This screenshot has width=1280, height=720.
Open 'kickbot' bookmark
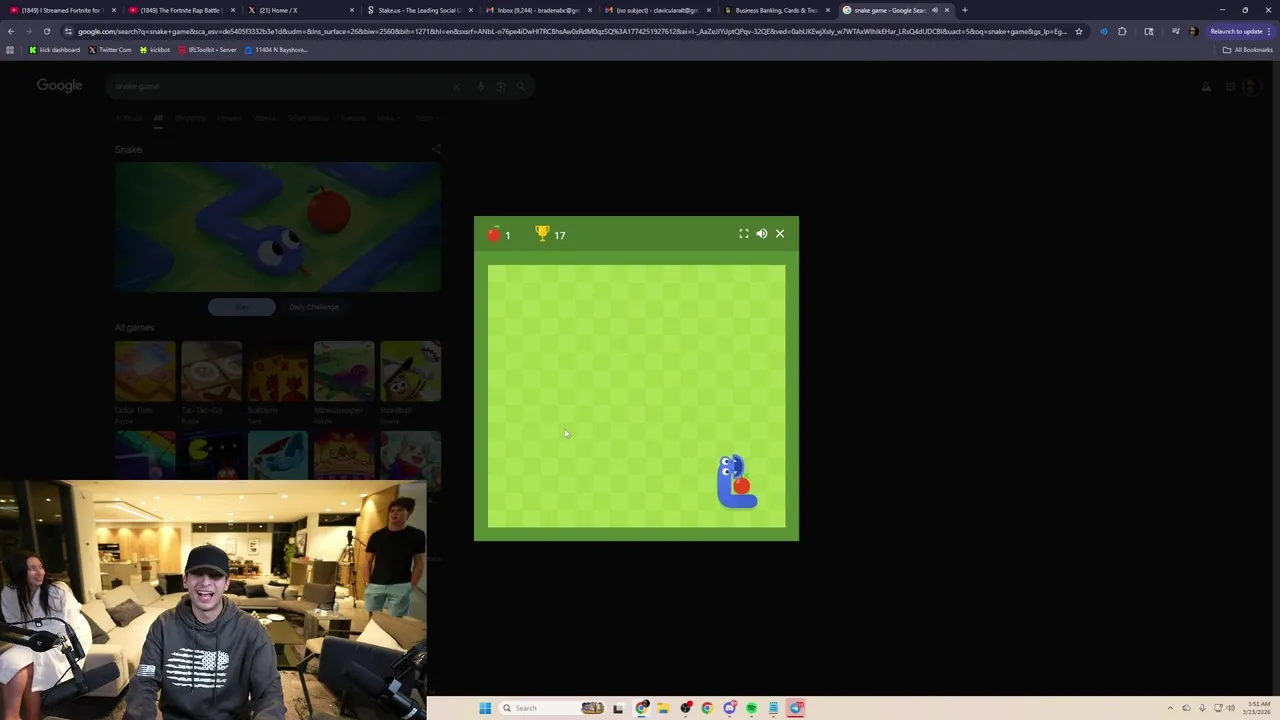(155, 50)
